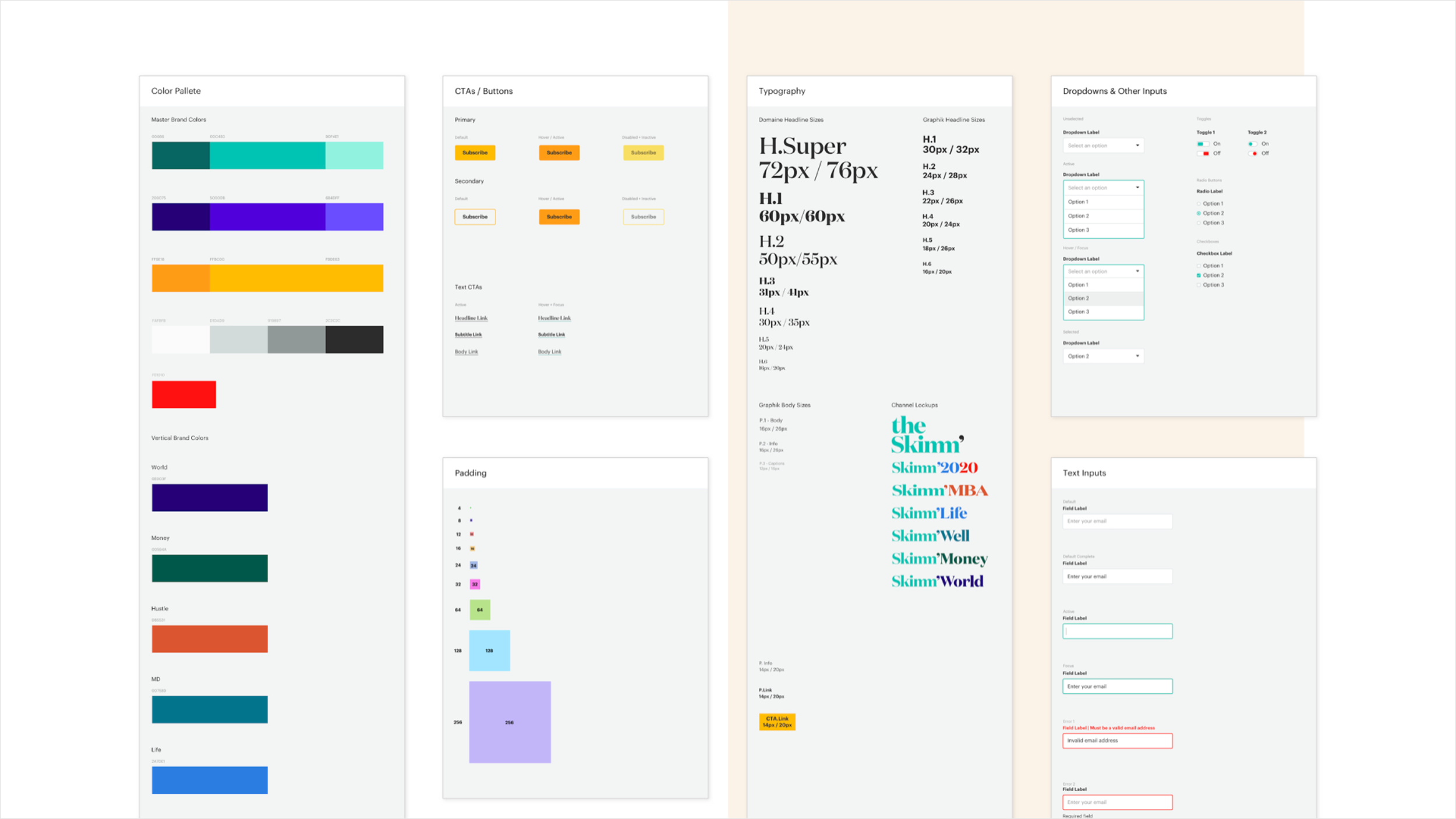The image size is (1456, 819).
Task: Switch Toggle 1 to Off
Action: [x=1204, y=153]
